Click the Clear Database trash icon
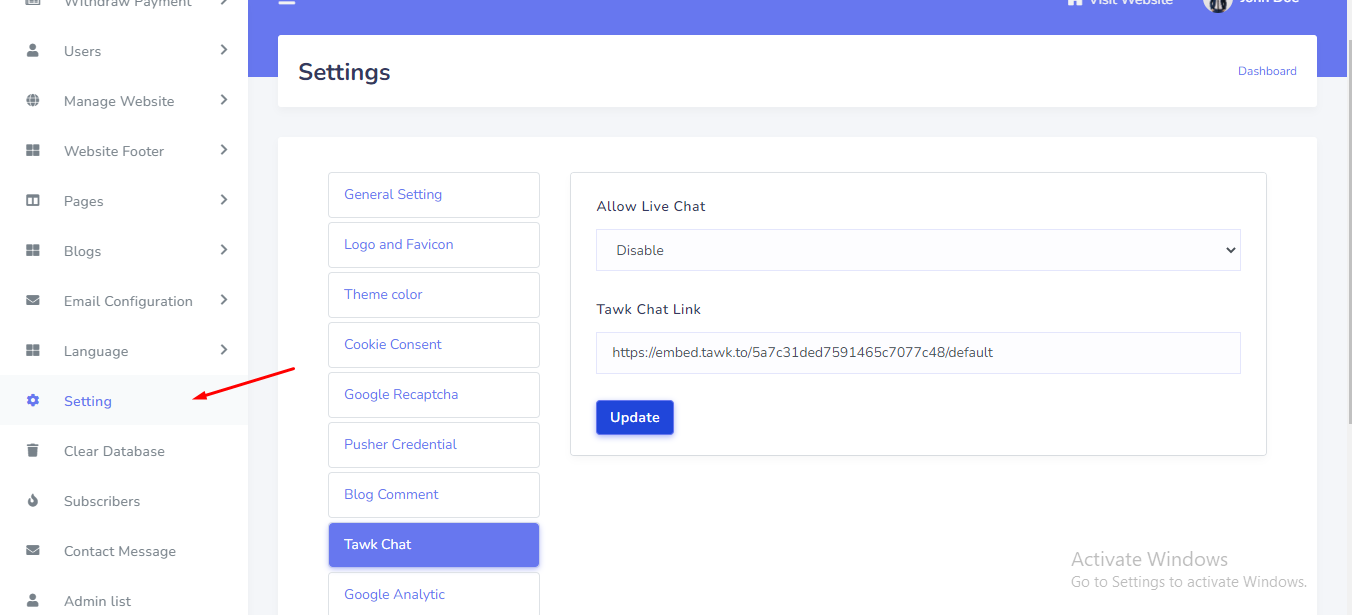The width and height of the screenshot is (1352, 615). [33, 450]
